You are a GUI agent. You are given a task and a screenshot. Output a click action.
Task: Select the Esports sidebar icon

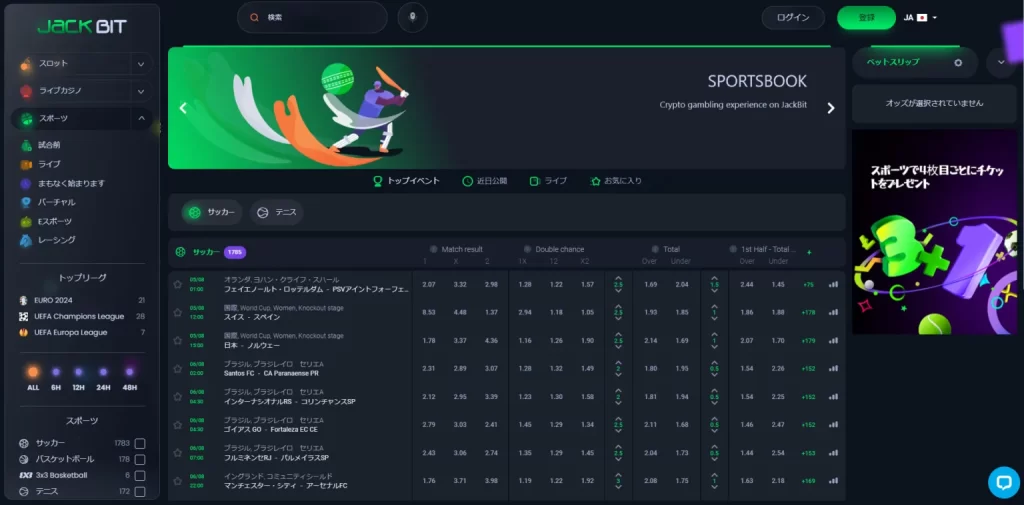tap(26, 221)
